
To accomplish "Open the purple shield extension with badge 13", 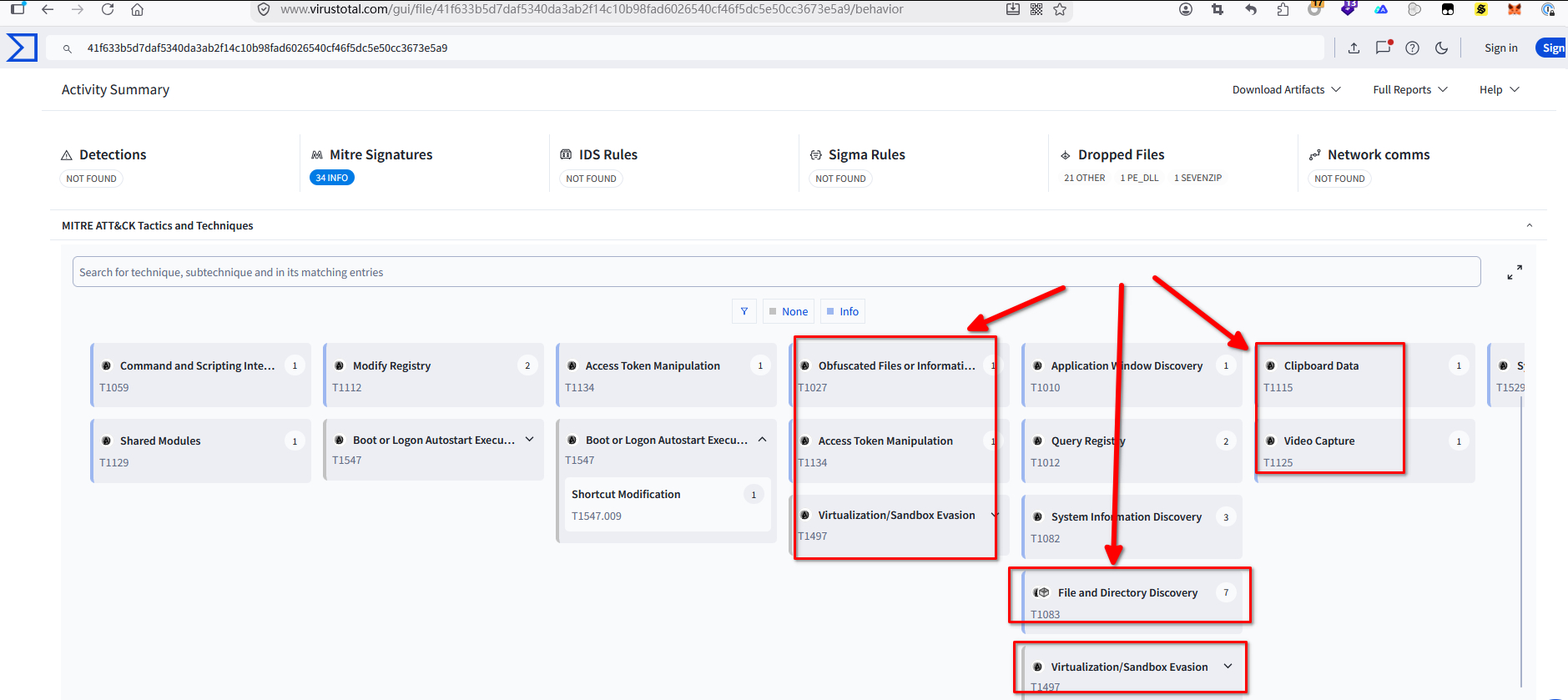I will 1349,9.
